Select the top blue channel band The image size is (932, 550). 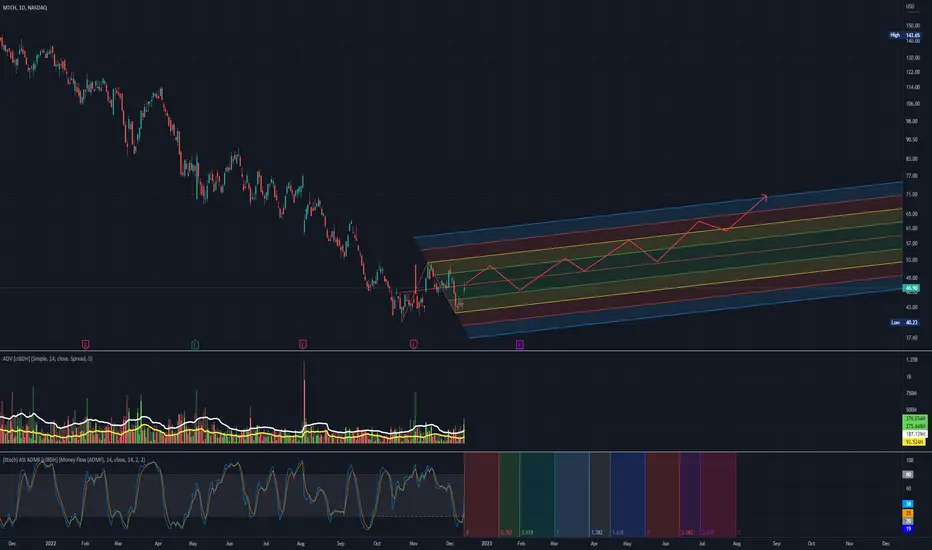pos(659,215)
